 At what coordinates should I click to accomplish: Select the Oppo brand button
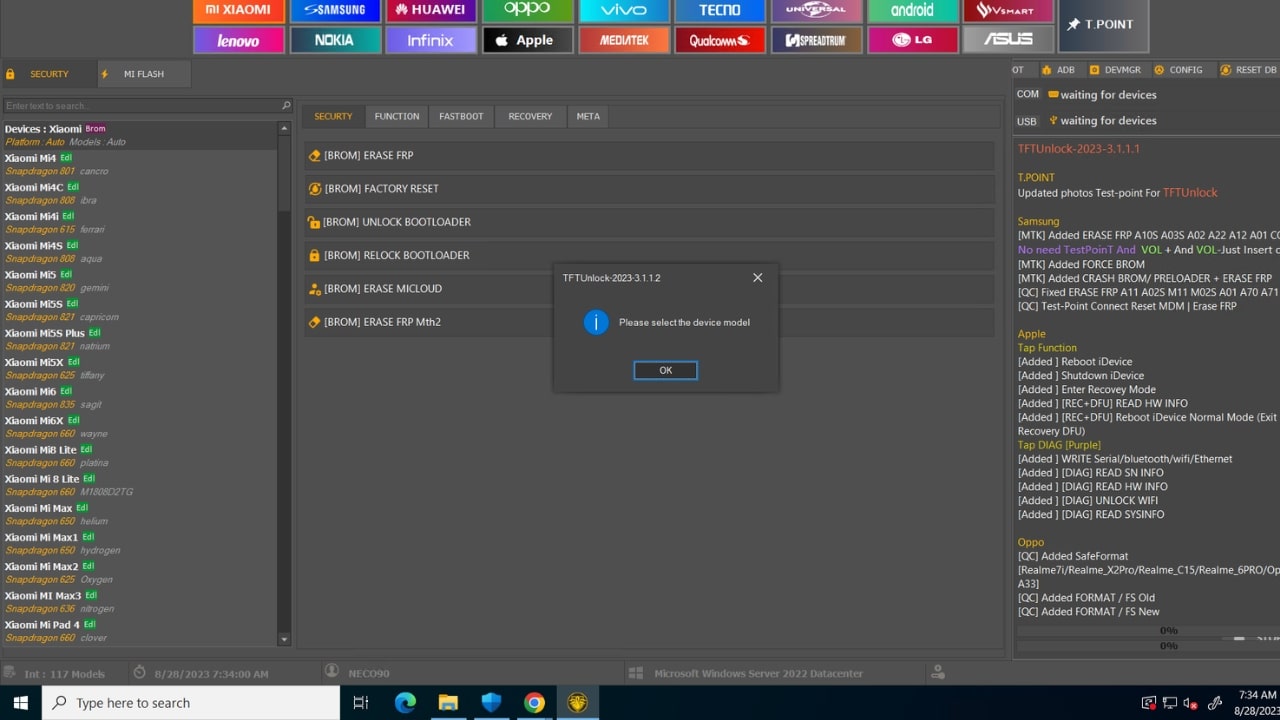pos(528,10)
